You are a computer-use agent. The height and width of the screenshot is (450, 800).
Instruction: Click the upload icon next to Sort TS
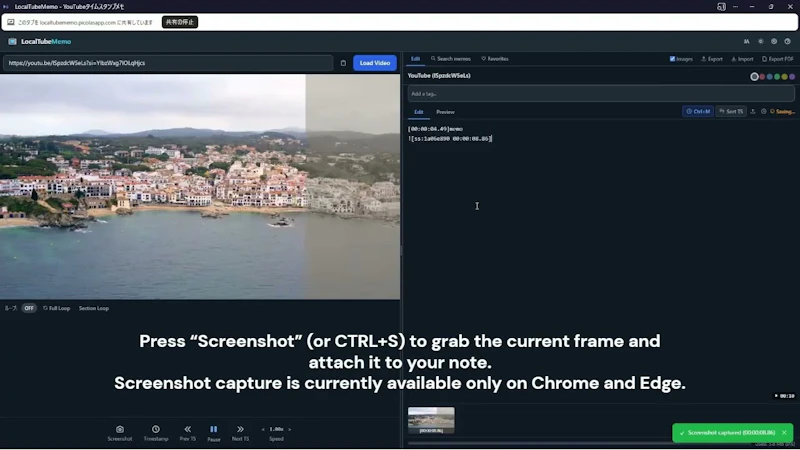(753, 111)
